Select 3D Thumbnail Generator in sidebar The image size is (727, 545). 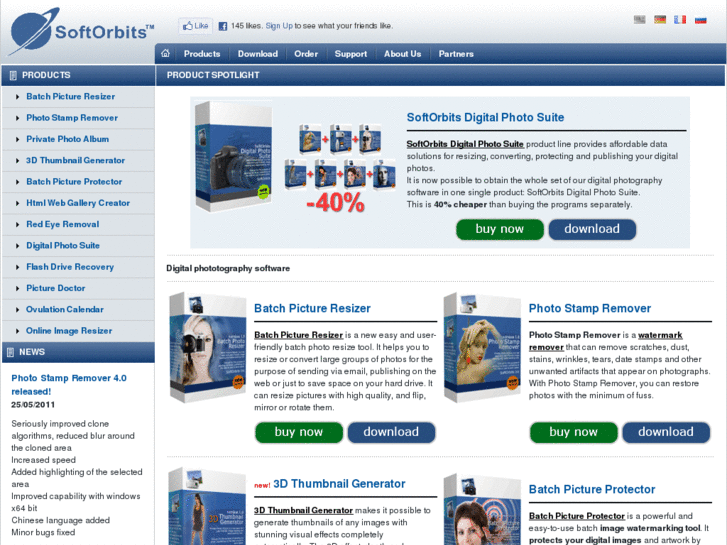(x=76, y=160)
